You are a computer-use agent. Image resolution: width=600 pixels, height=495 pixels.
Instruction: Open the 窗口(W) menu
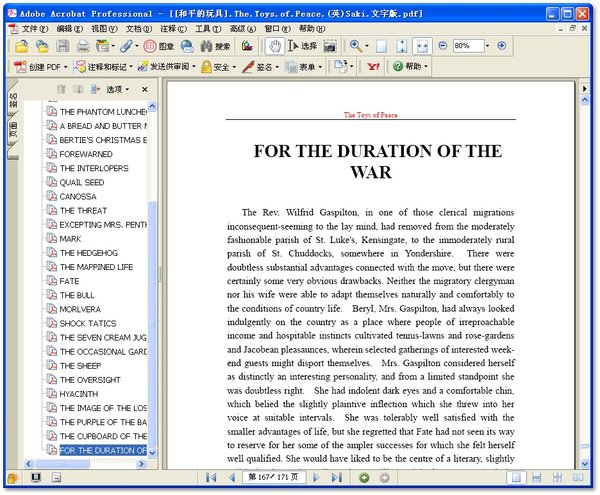point(277,29)
